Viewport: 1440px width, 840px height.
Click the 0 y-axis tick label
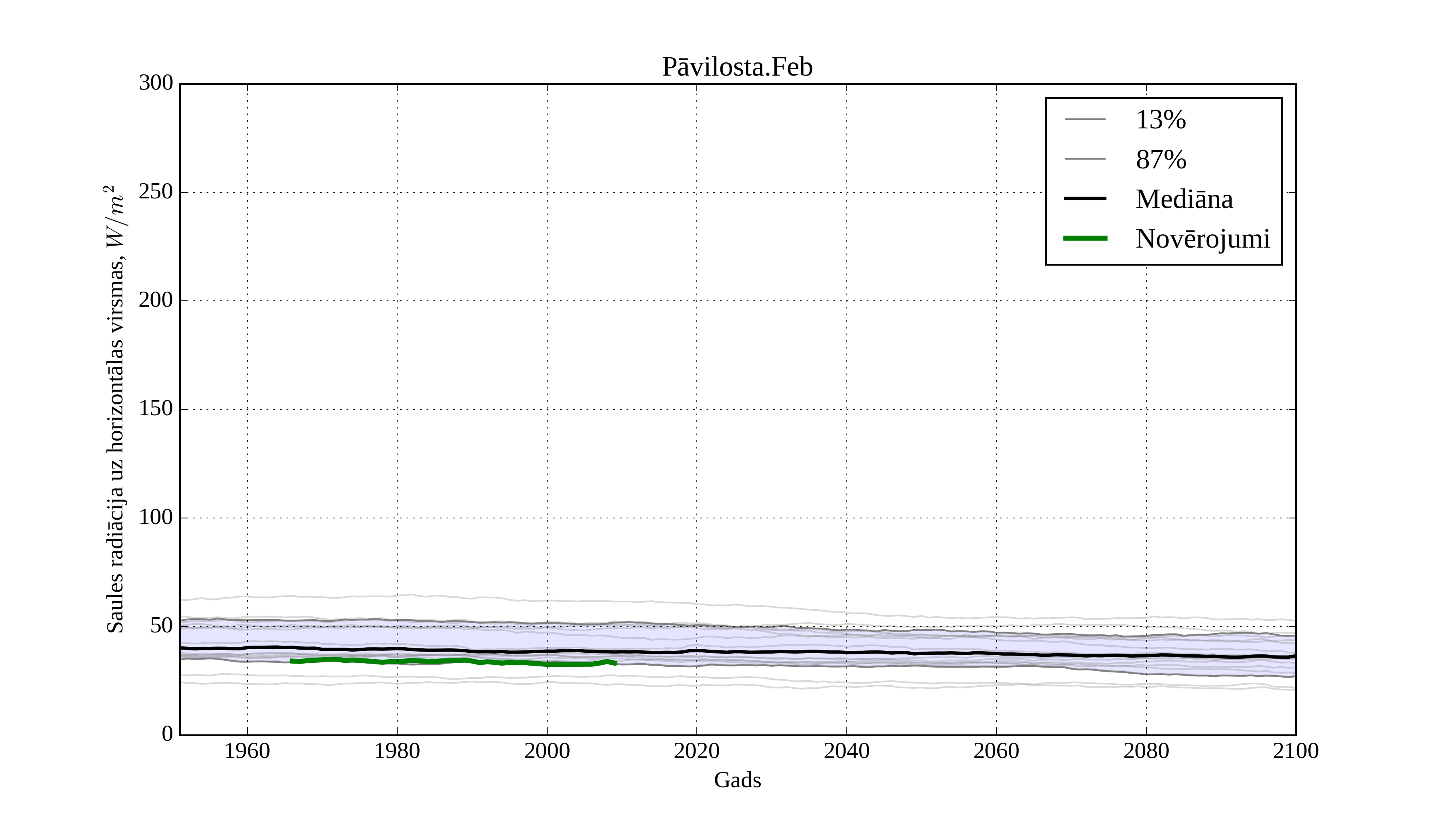tap(167, 734)
